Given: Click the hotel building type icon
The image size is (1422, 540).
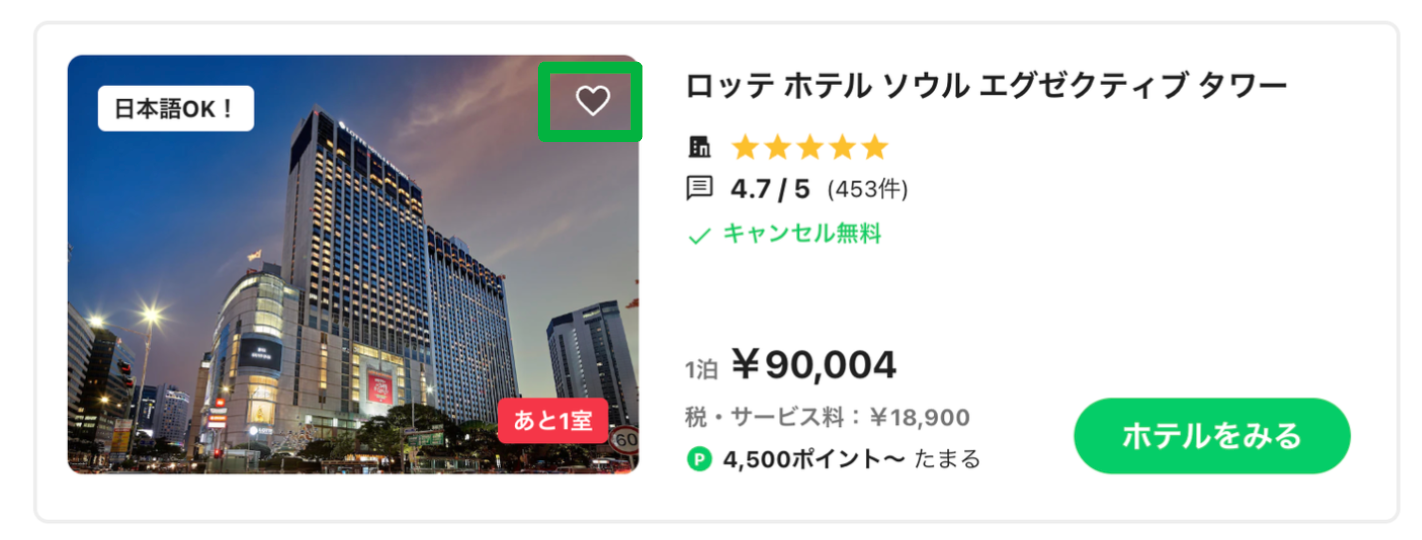Looking at the screenshot, I should [700, 148].
